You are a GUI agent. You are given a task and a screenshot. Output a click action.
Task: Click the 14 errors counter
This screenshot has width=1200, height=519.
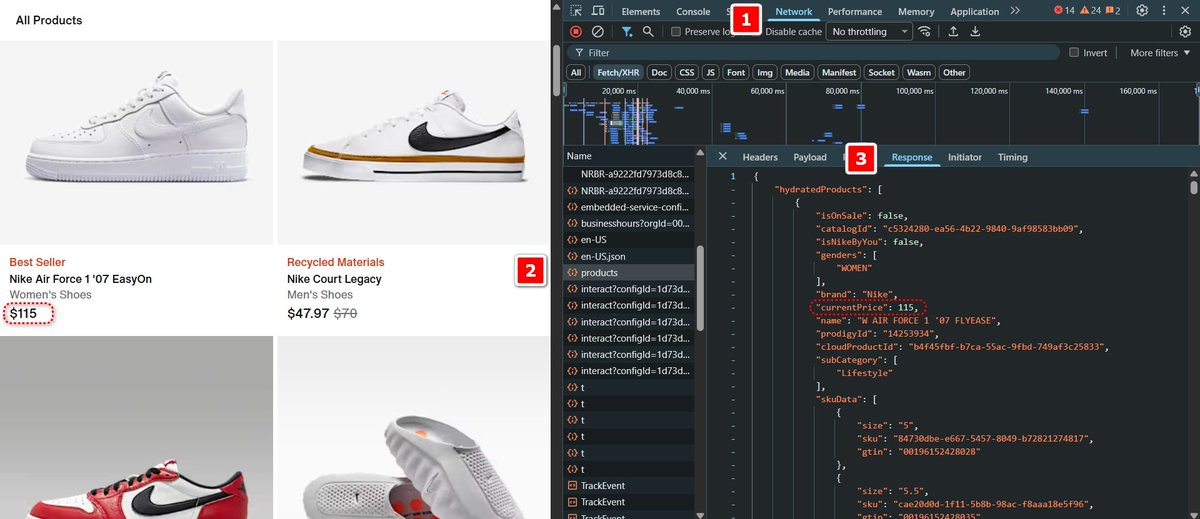(1065, 11)
